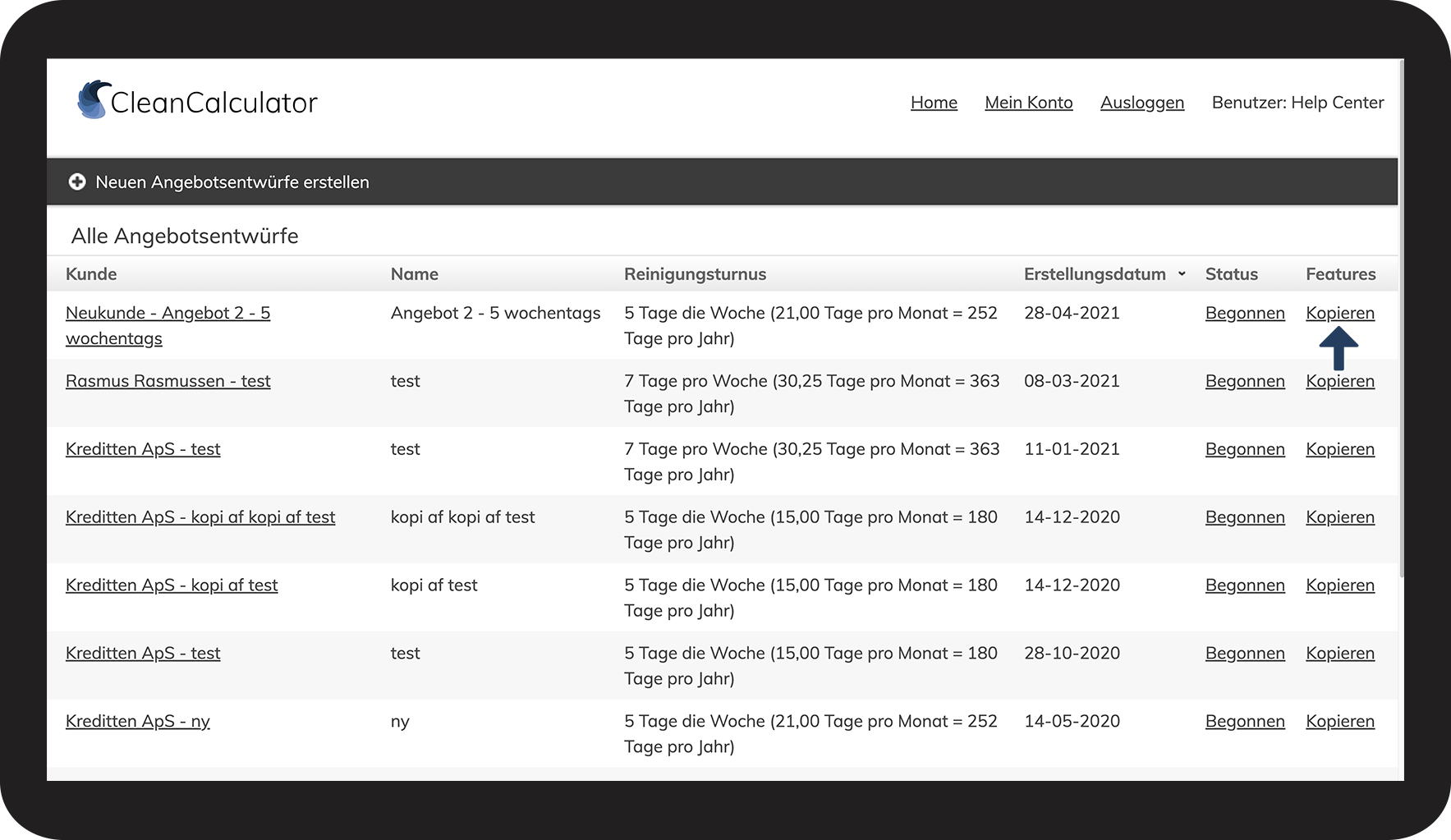
Task: Click Begonnen status for 11-01-2021 draft
Action: click(1244, 449)
